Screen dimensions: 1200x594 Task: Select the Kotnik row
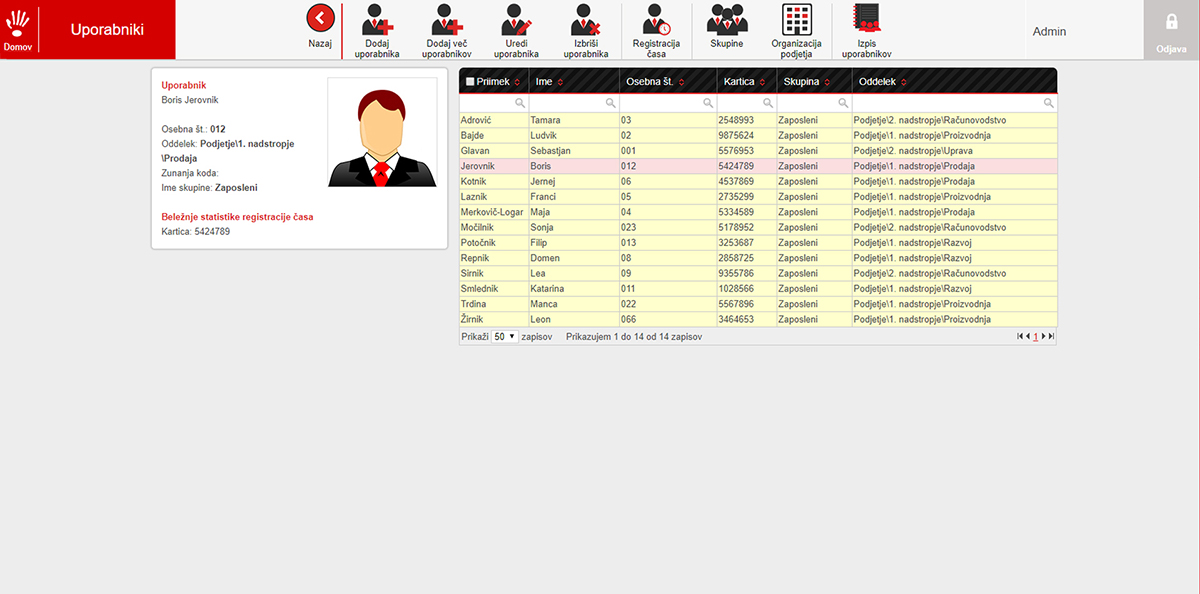click(x=757, y=181)
